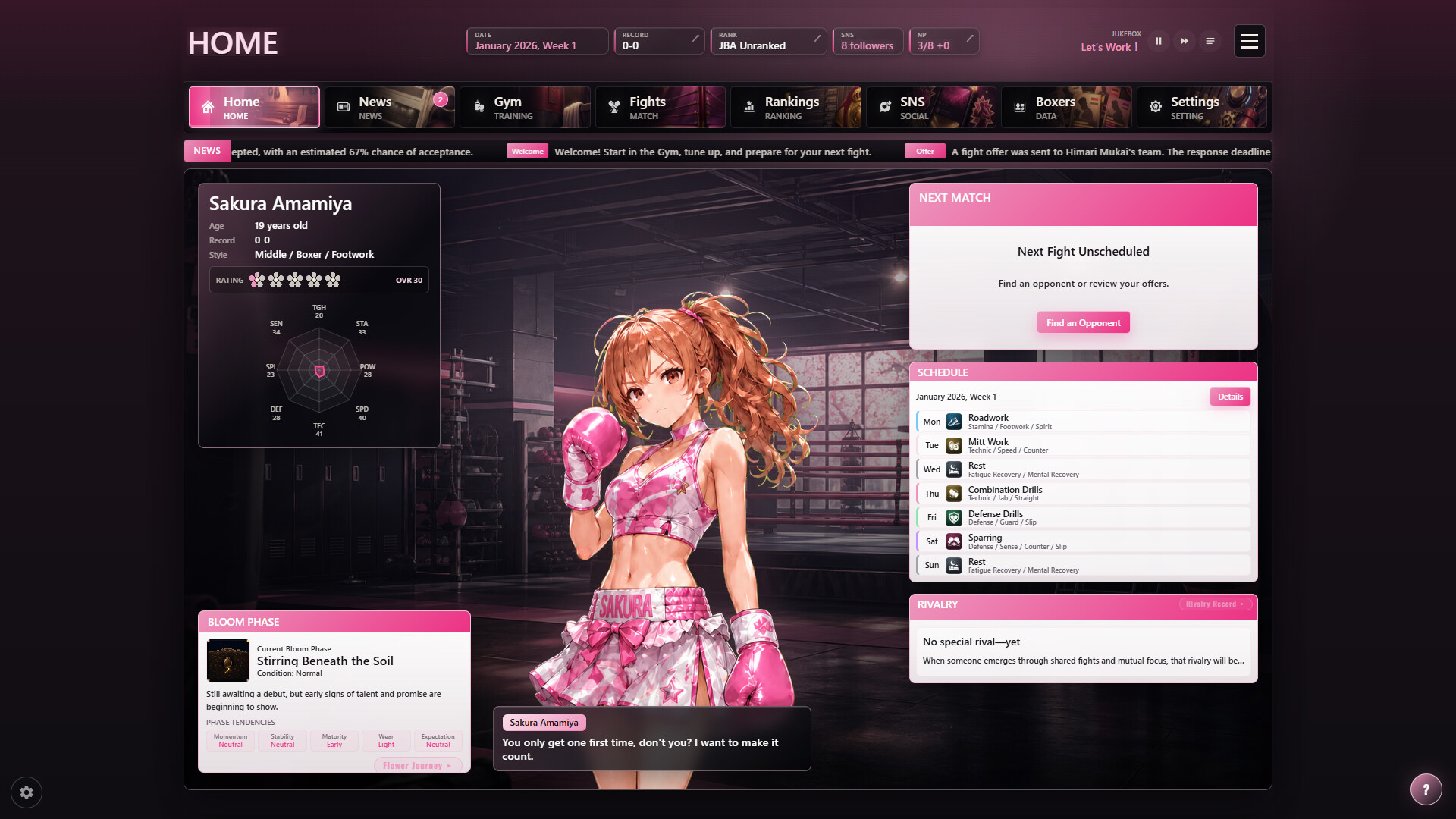Click the Sparring icon on Saturday

click(954, 541)
